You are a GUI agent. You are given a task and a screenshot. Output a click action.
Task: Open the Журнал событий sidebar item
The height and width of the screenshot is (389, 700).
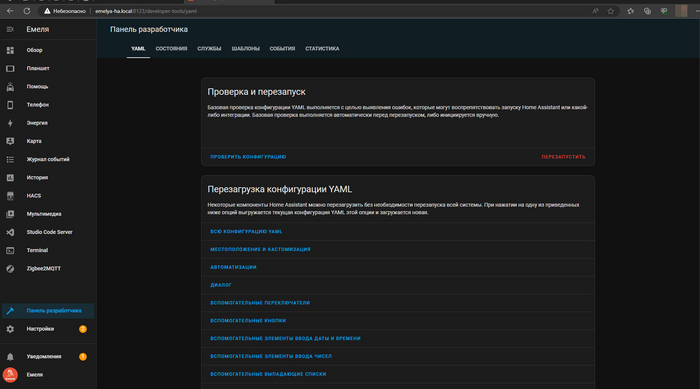(x=48, y=159)
